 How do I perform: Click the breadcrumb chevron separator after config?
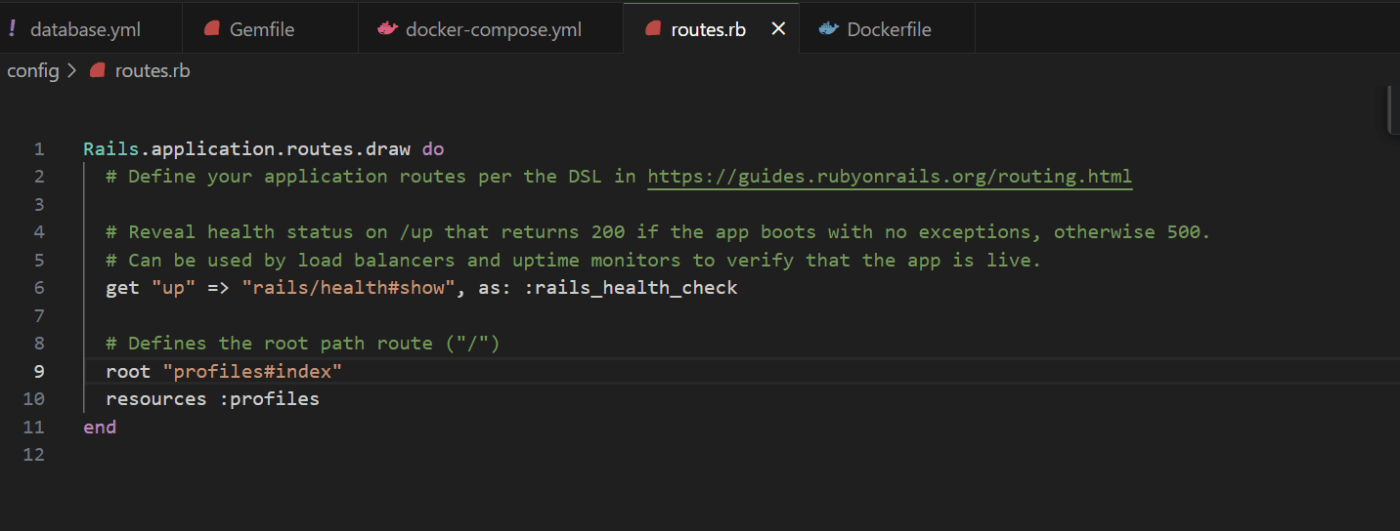(72, 71)
